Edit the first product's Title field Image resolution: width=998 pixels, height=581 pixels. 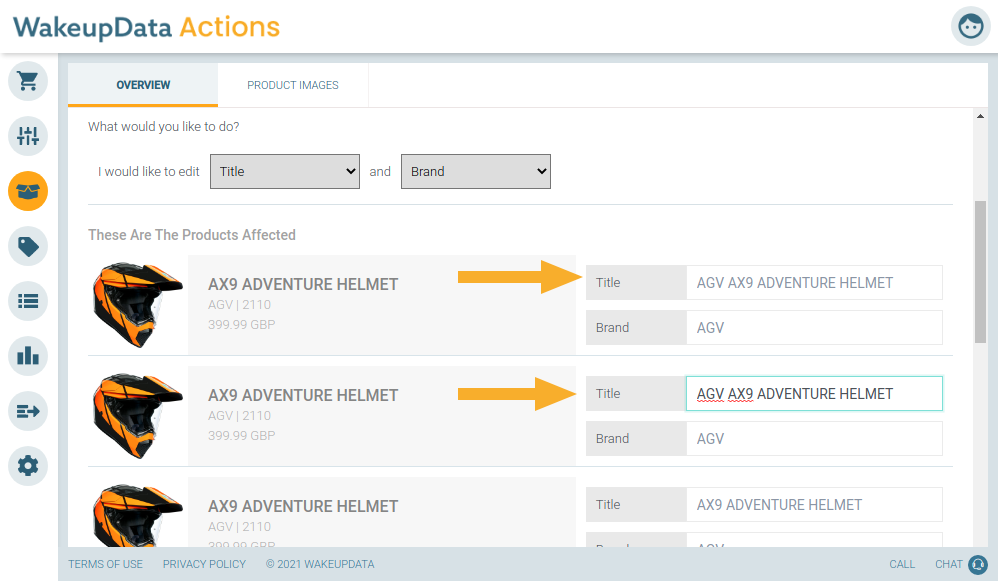[x=814, y=283]
